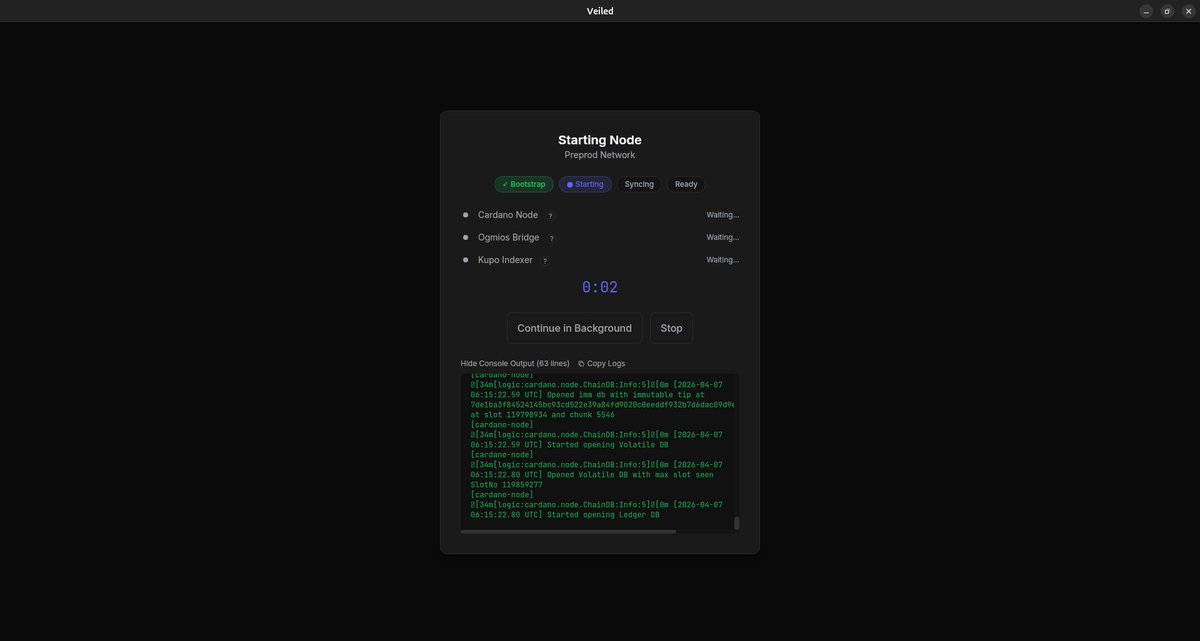This screenshot has width=1200, height=641.
Task: Select the Syncing stage pill
Action: point(639,184)
